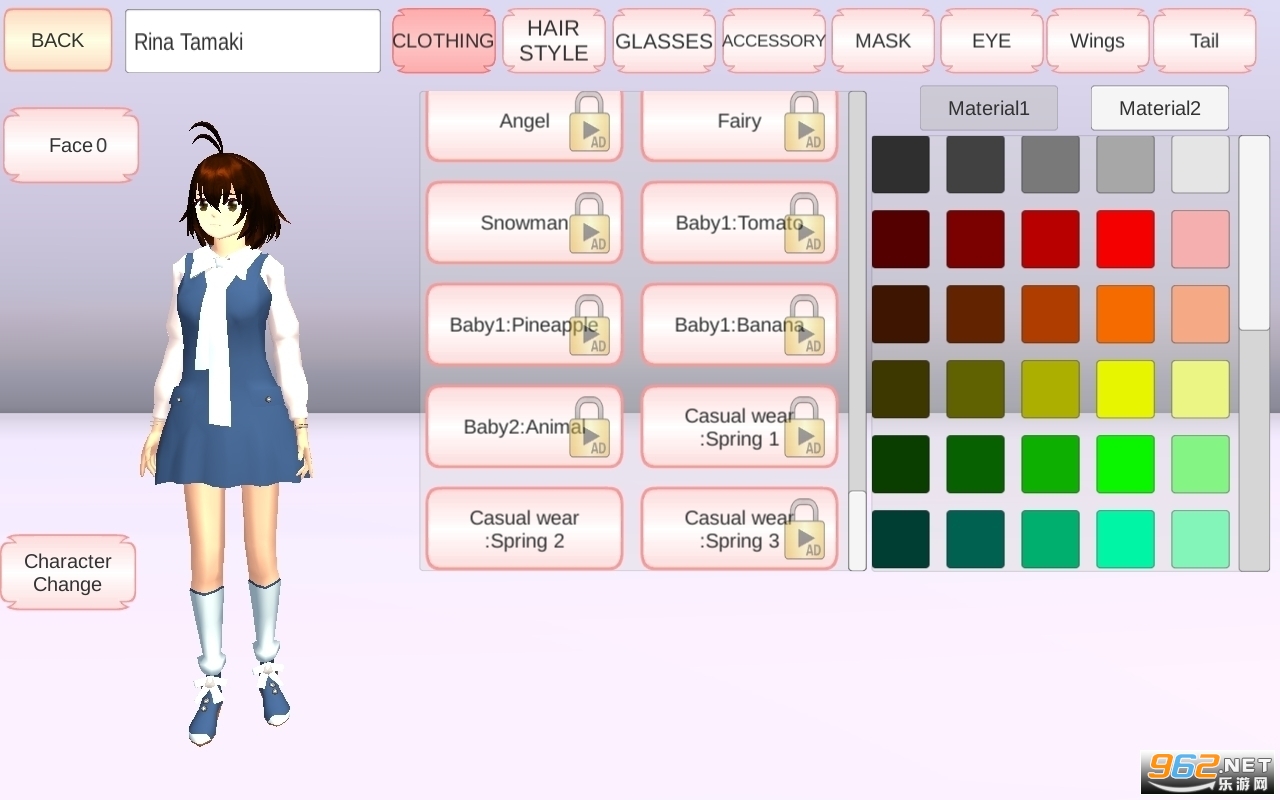Select the Wings category tab
The height and width of the screenshot is (800, 1280).
pyautogui.click(x=1097, y=41)
